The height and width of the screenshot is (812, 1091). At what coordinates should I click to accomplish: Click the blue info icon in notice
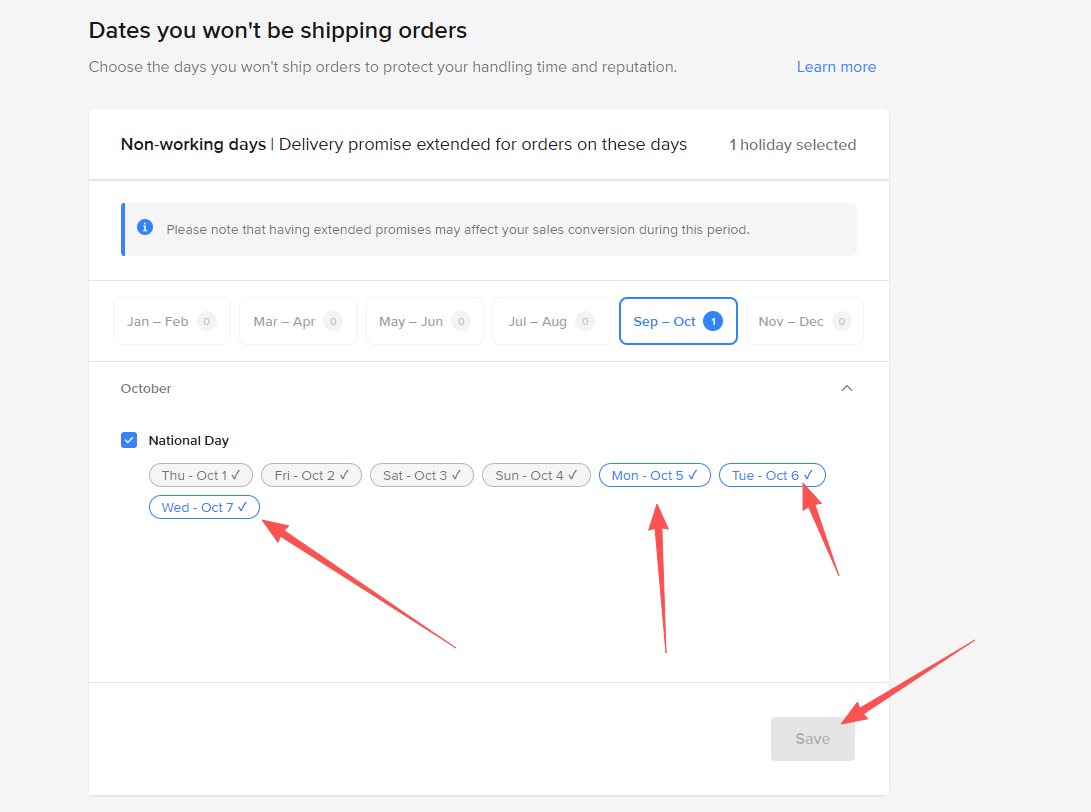click(145, 227)
